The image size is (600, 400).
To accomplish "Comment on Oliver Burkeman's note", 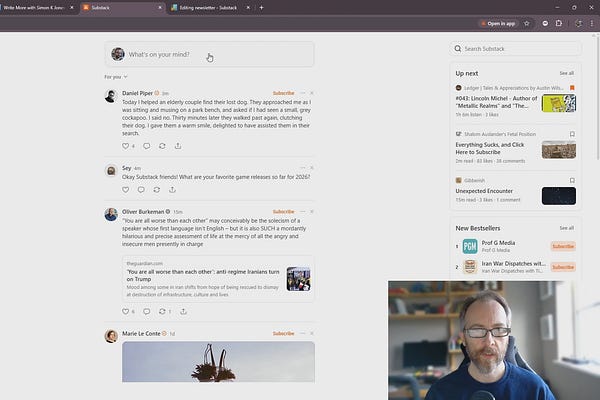I will (x=147, y=311).
